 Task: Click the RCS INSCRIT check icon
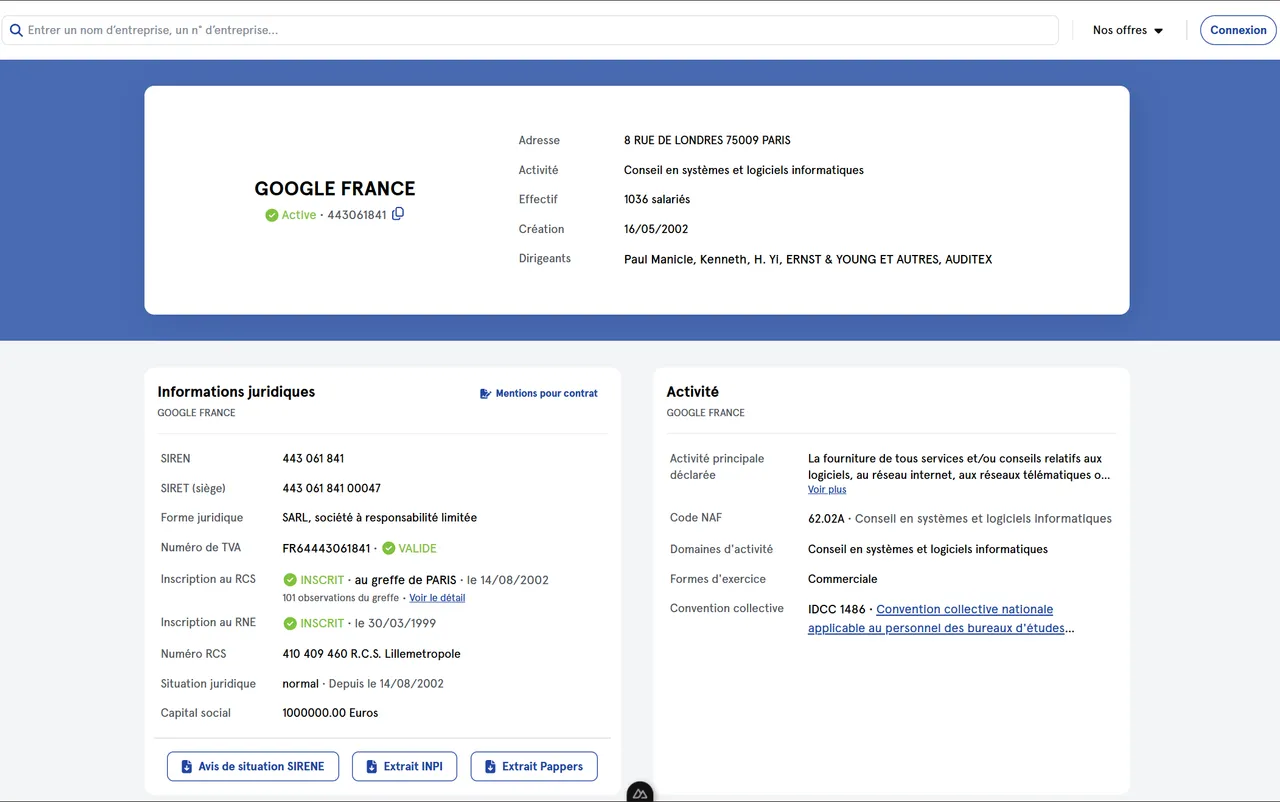[x=290, y=580]
